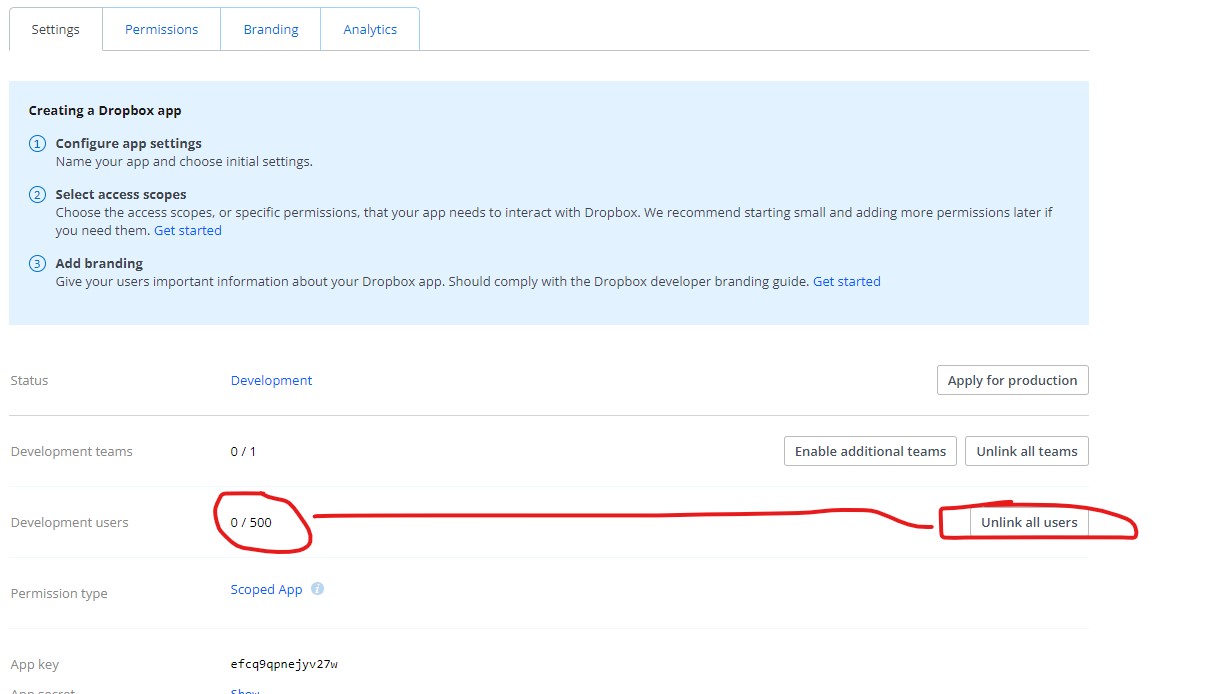Click the Development status link
The image size is (1205, 694).
point(271,380)
